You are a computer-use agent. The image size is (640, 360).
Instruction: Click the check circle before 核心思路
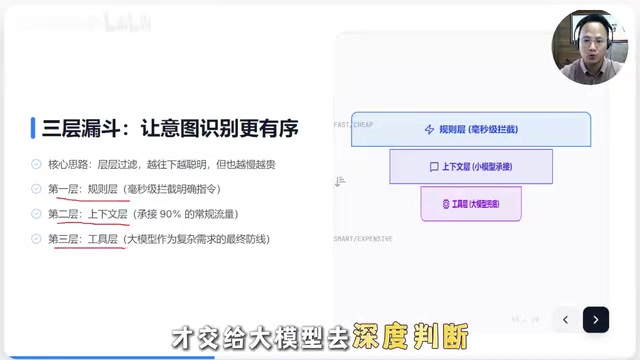click(36, 164)
